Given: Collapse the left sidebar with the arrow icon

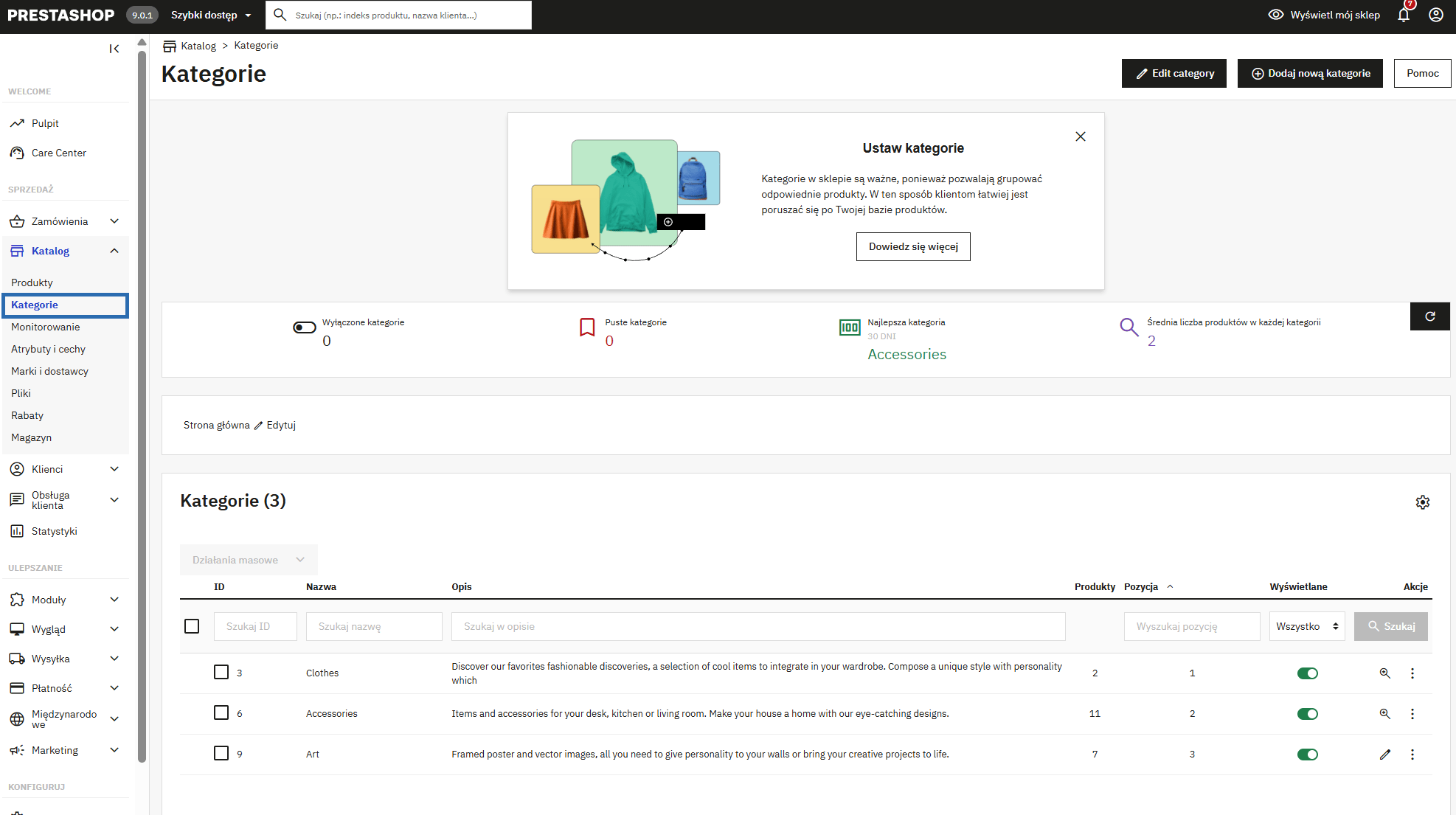Looking at the screenshot, I should [114, 48].
